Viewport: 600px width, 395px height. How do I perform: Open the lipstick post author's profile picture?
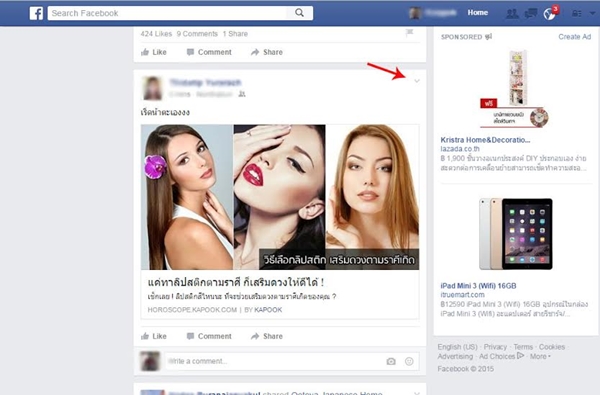point(152,88)
